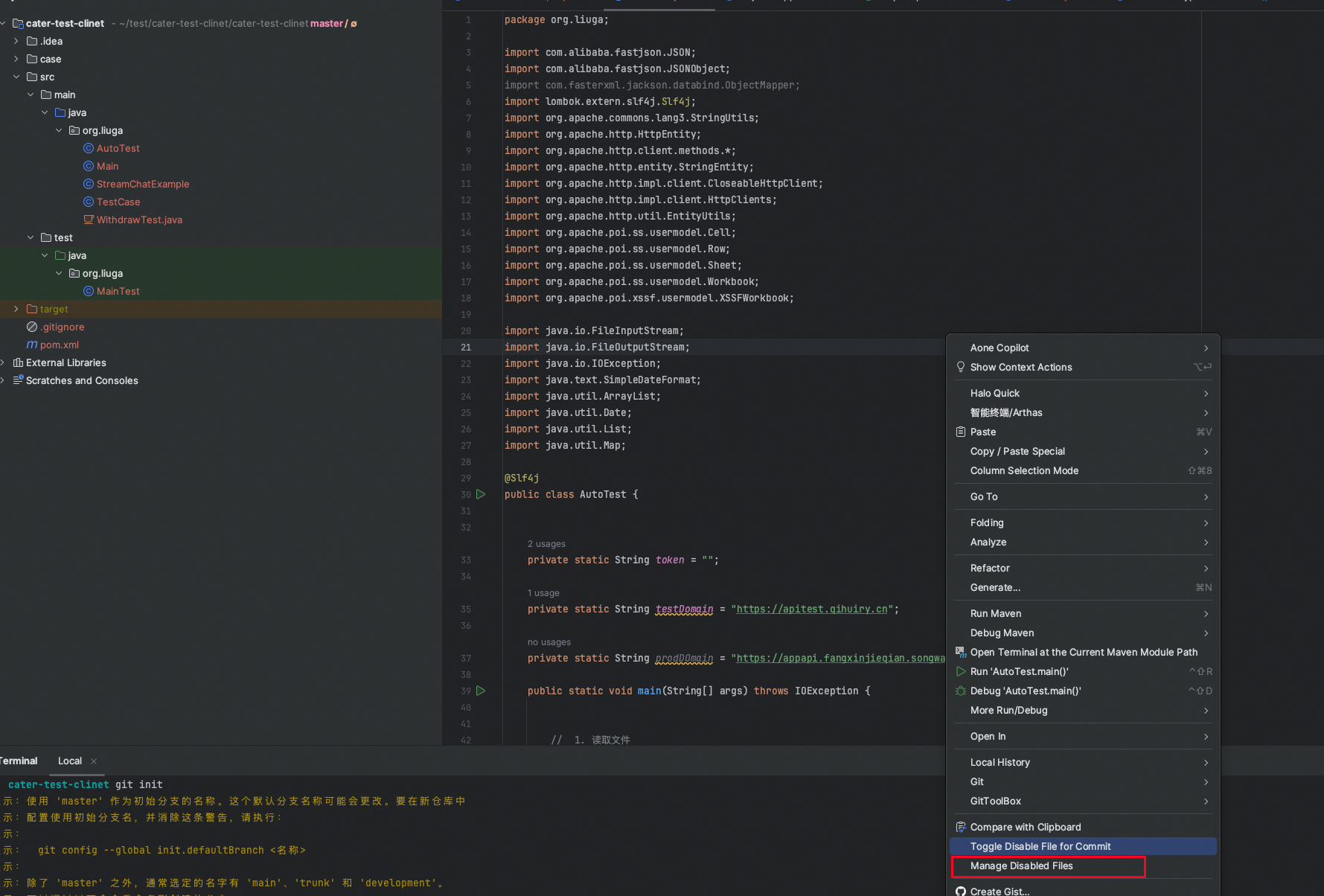
Task: Click lightbulb icon for Show Context Actions
Action: (961, 367)
